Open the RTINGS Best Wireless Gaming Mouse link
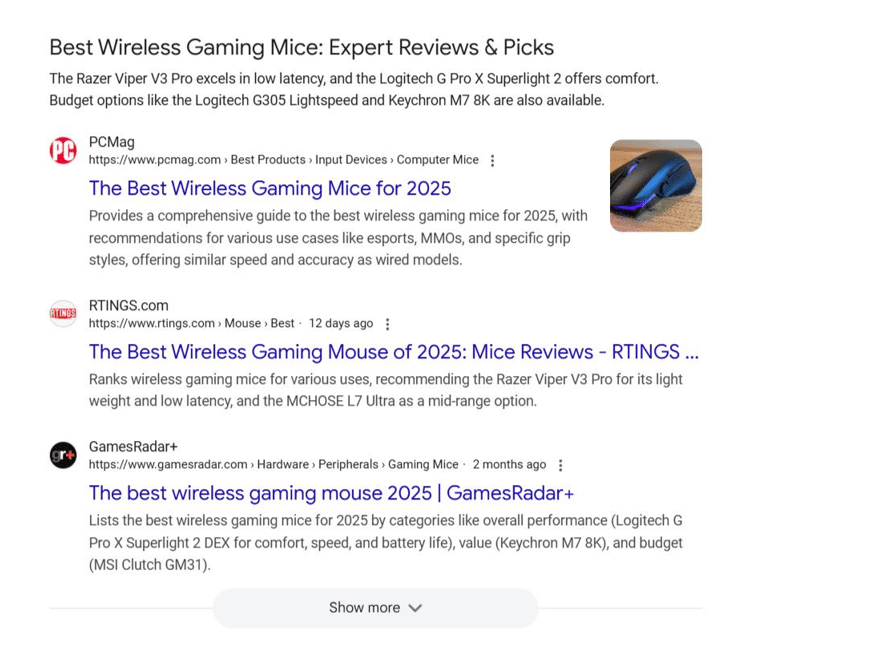 click(393, 352)
